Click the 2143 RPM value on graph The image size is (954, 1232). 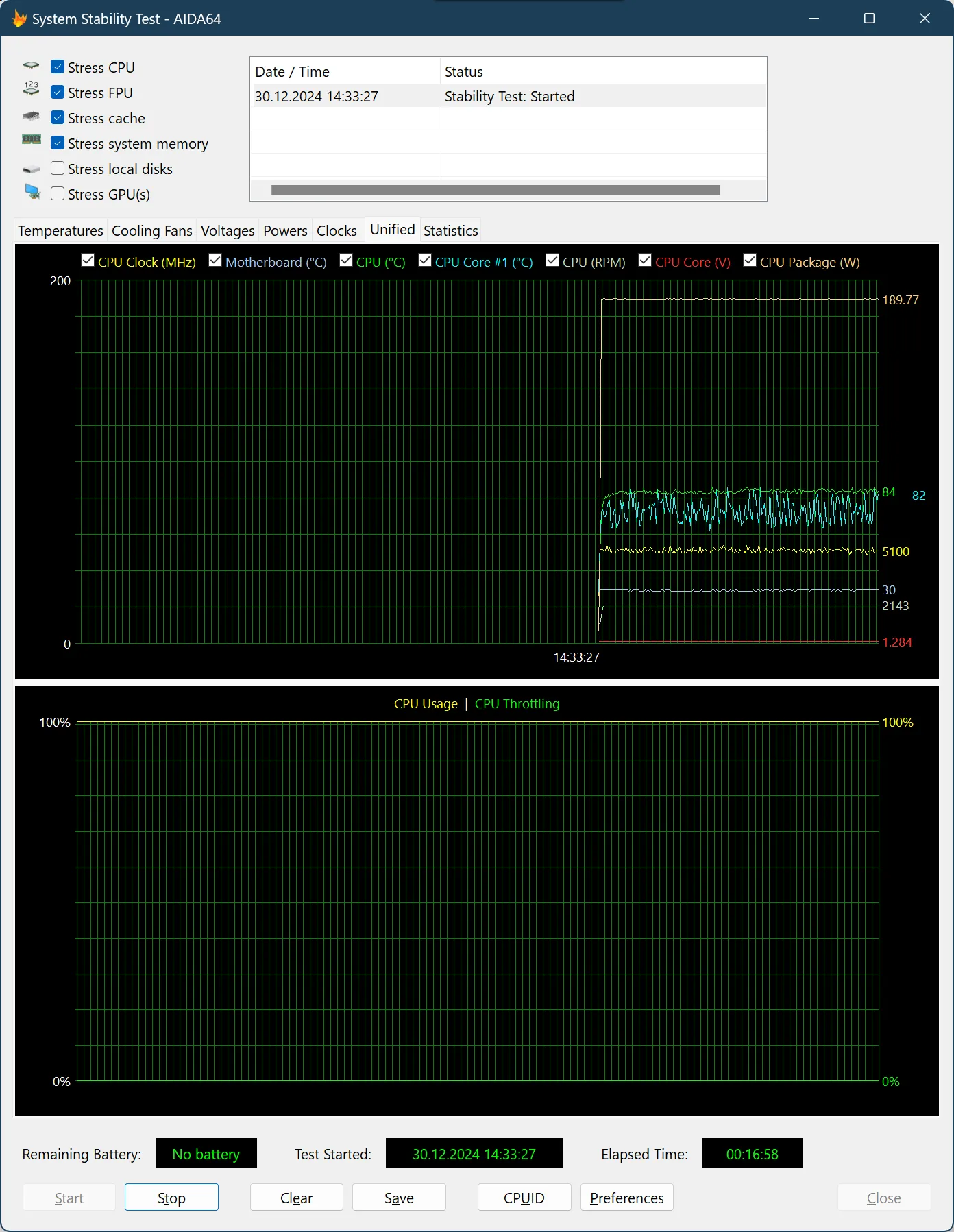(x=896, y=605)
